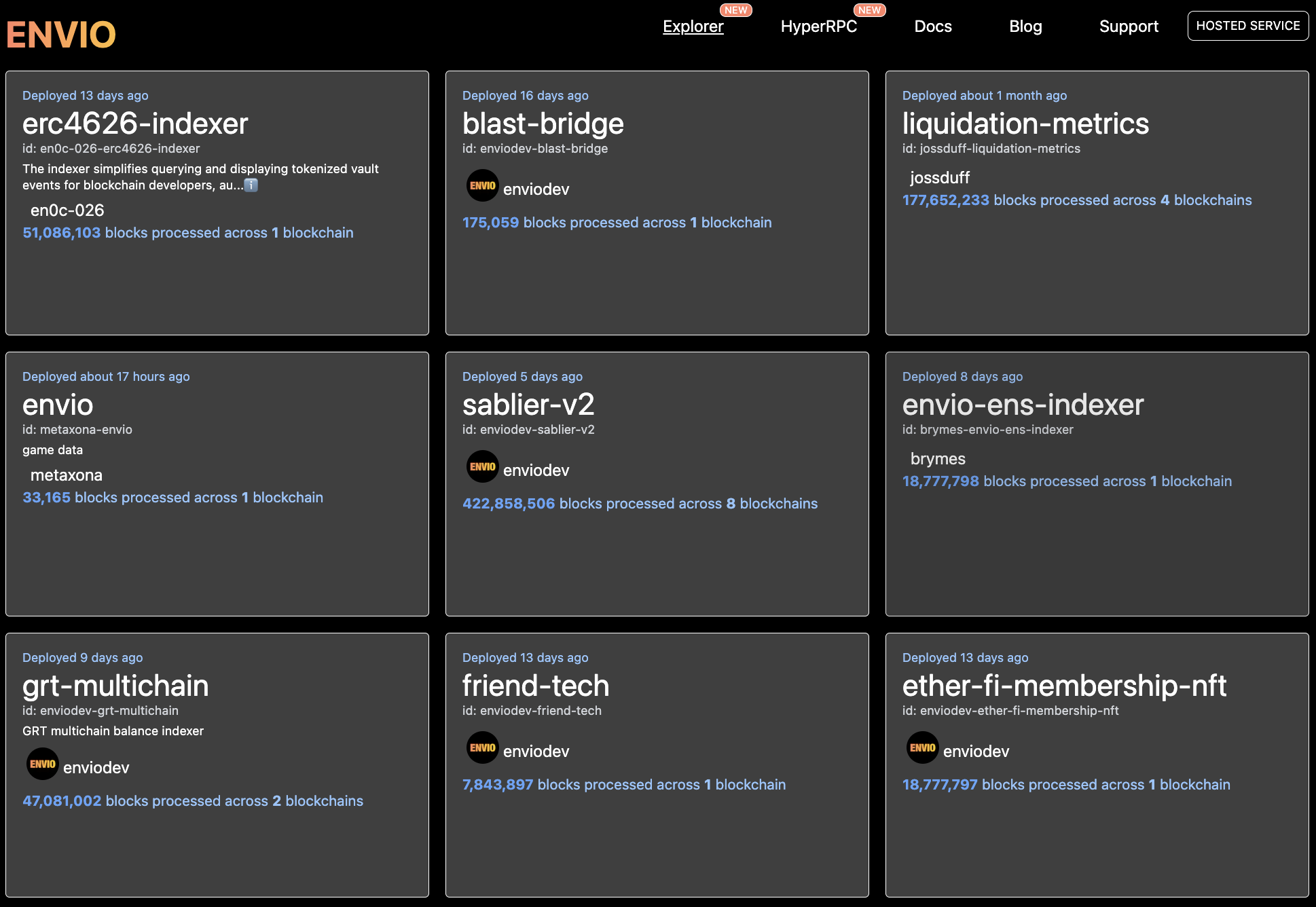Click the NEW badge above HyperRPC

pos(870,10)
